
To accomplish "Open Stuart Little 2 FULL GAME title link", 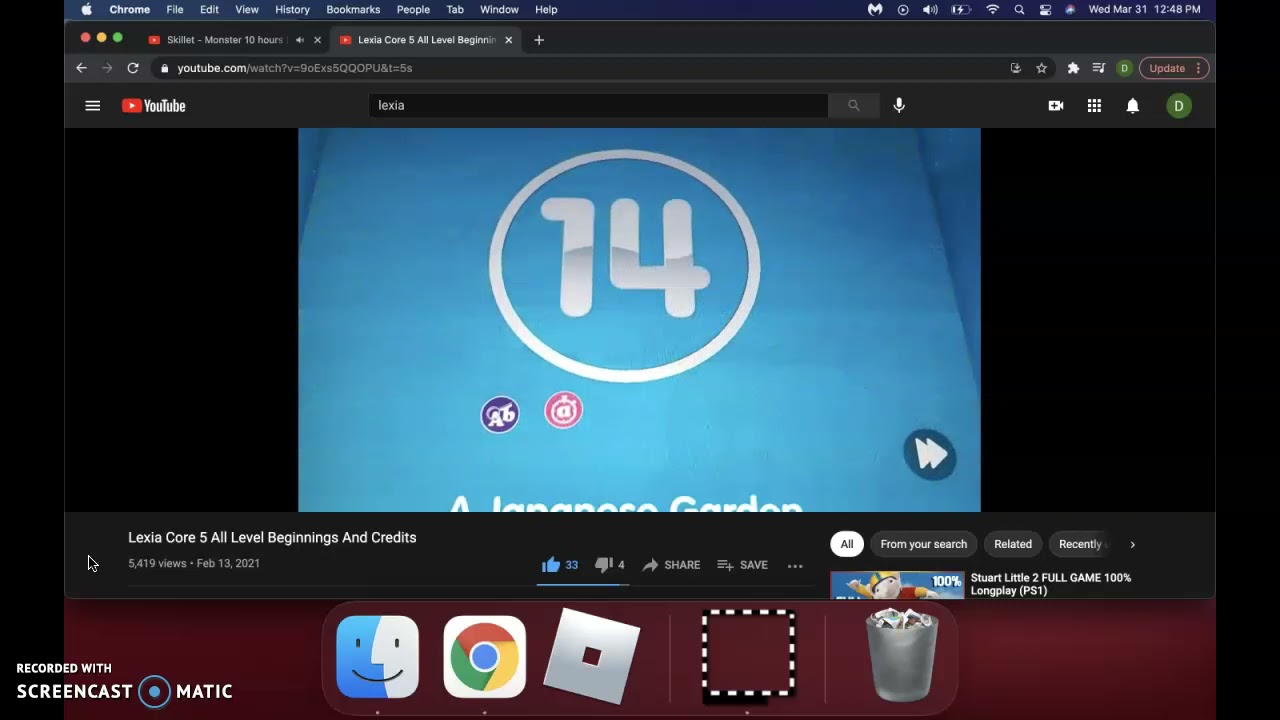I will click(x=1051, y=584).
